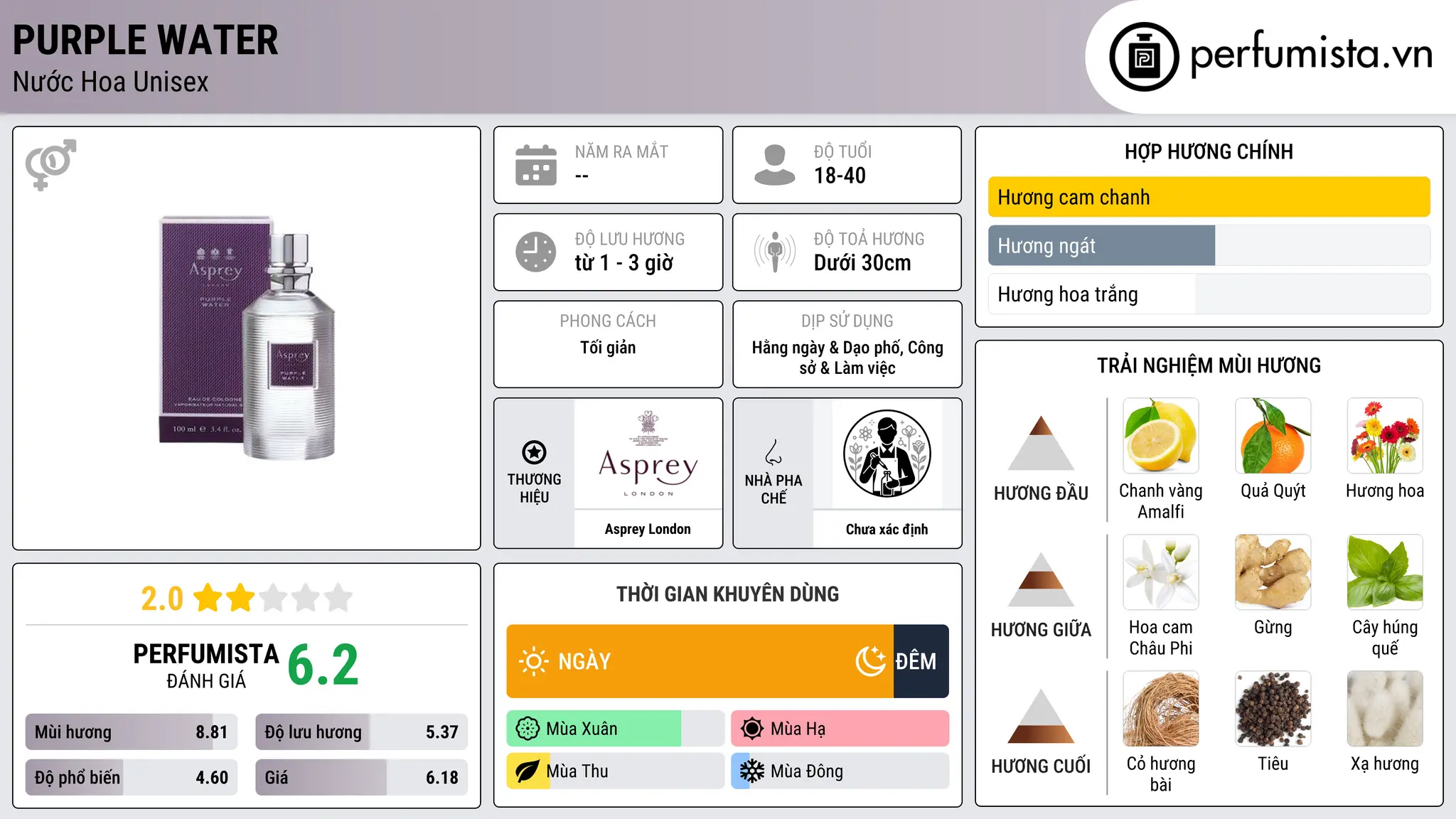Click the Hương ngát accord bar
The width and height of the screenshot is (1456, 819).
pyautogui.click(x=1209, y=245)
